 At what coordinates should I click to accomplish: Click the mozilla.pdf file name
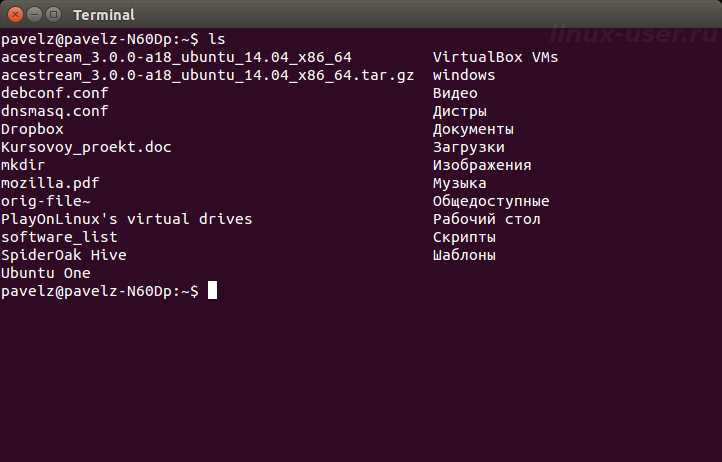point(50,183)
